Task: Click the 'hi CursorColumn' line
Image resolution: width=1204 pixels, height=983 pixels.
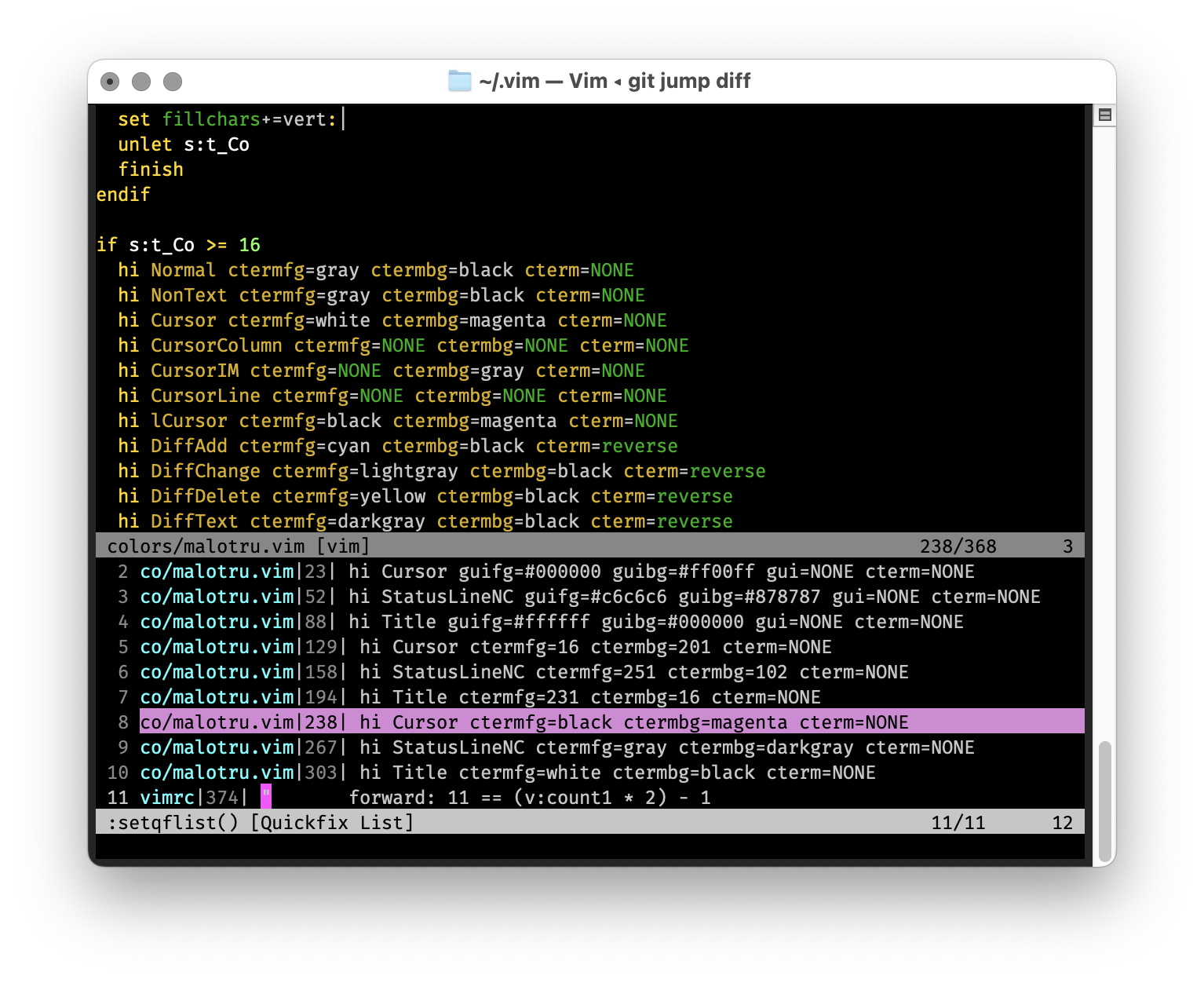Action: point(403,345)
